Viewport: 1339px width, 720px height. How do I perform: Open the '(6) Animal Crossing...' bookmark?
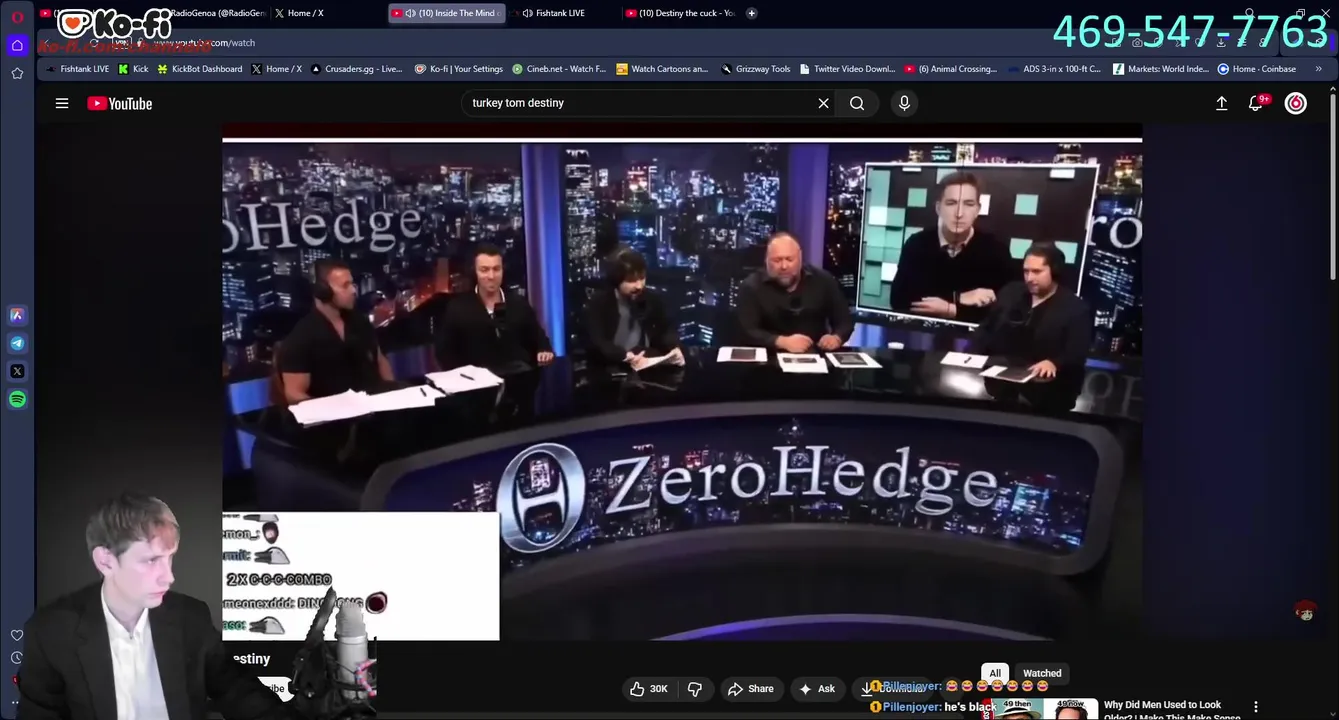951,69
